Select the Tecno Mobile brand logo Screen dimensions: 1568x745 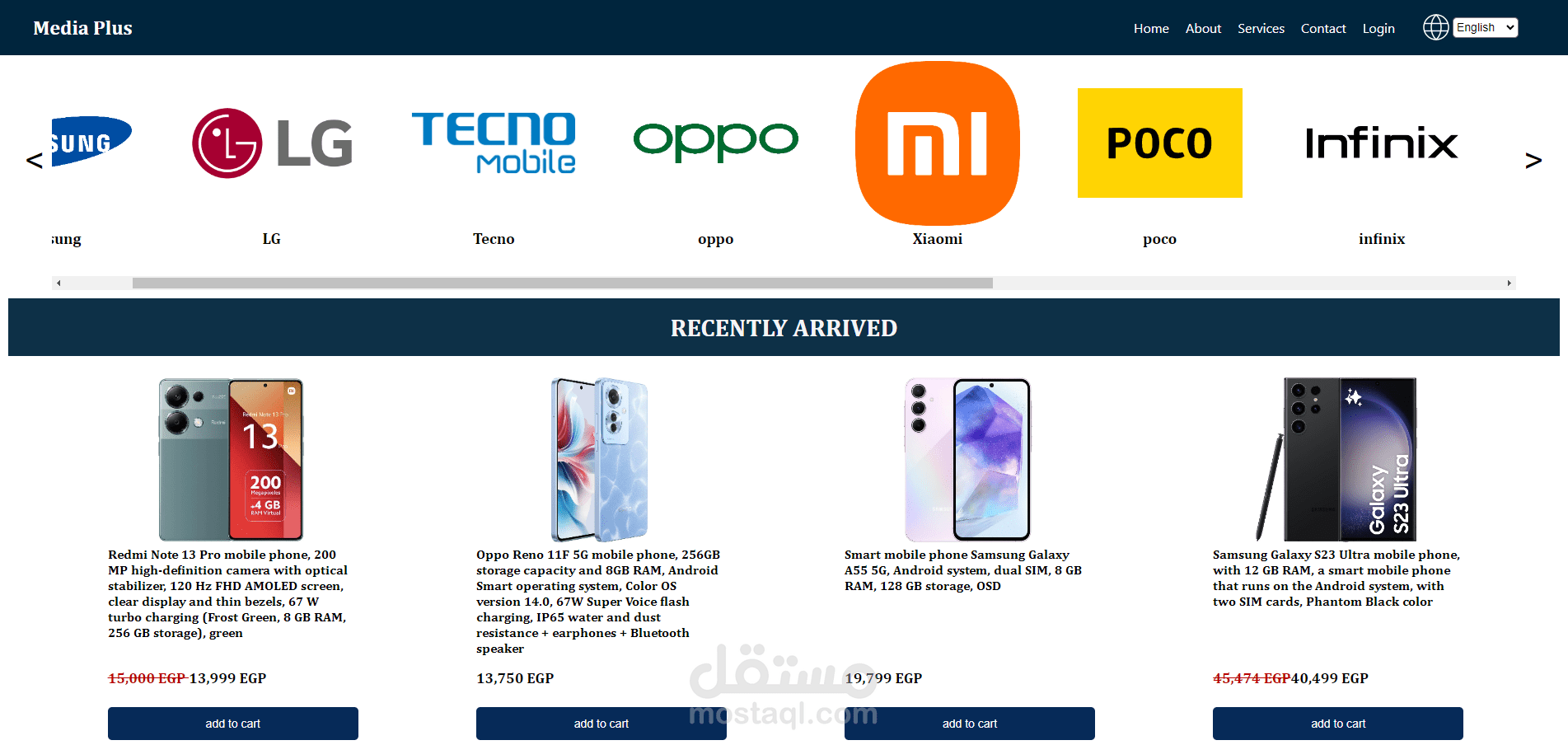(494, 143)
